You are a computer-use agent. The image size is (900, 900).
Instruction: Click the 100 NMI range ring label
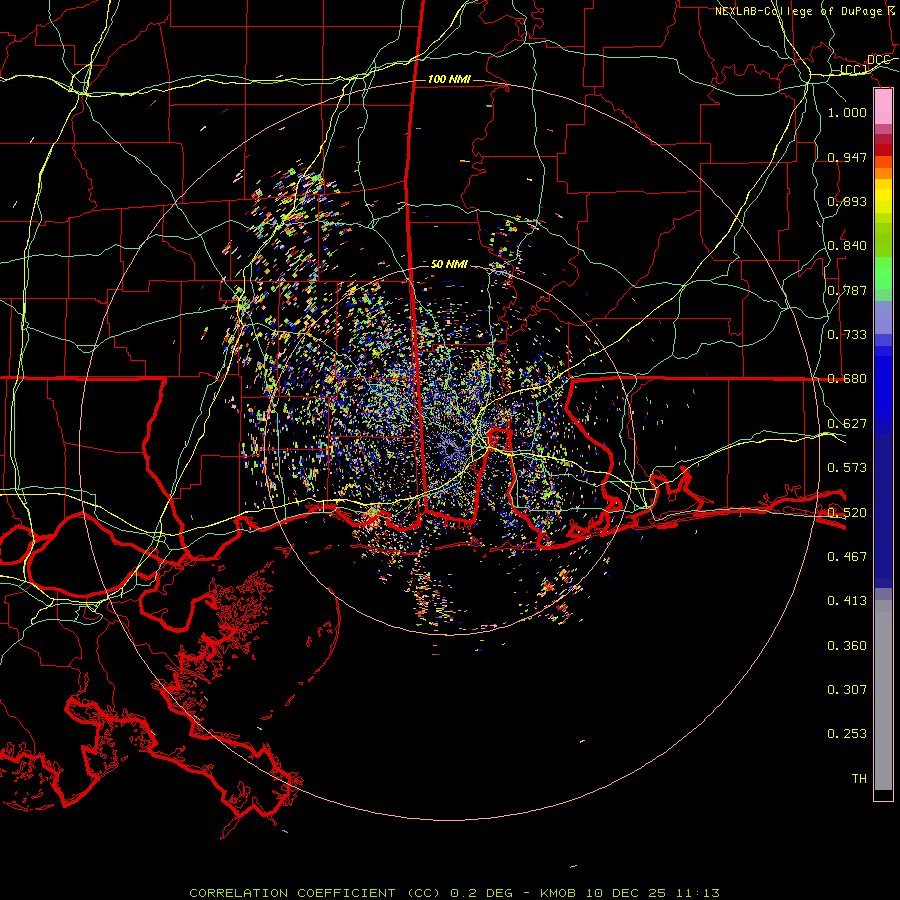point(449,79)
